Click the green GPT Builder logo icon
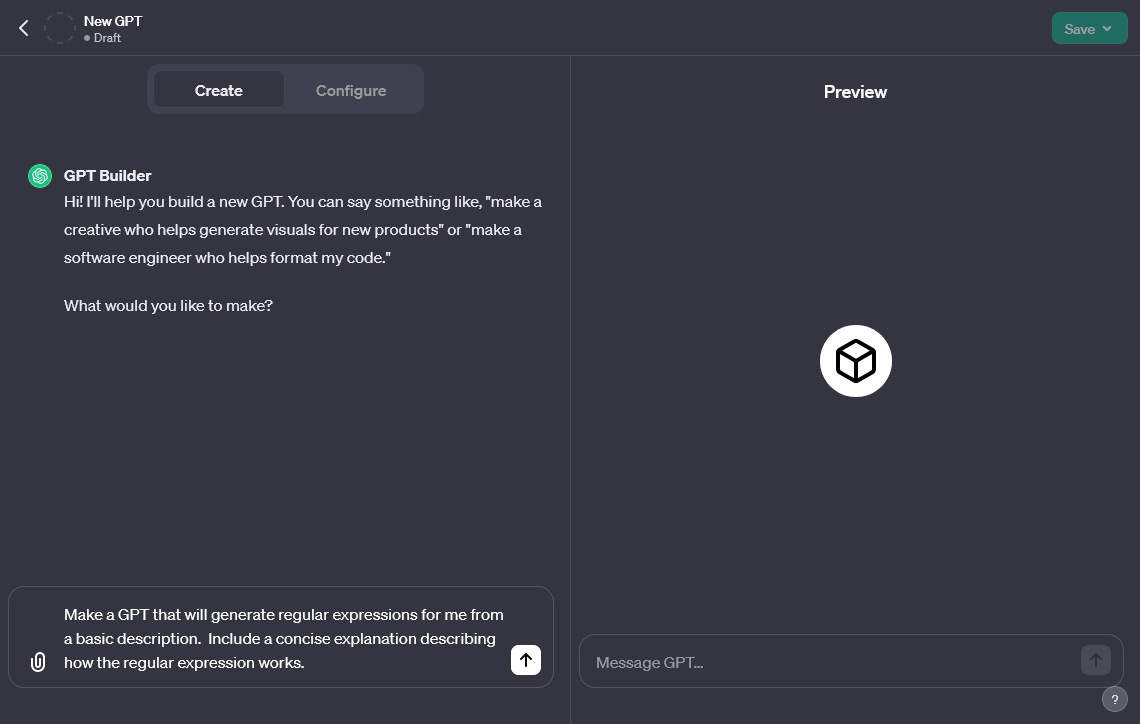This screenshot has width=1140, height=724. click(40, 176)
